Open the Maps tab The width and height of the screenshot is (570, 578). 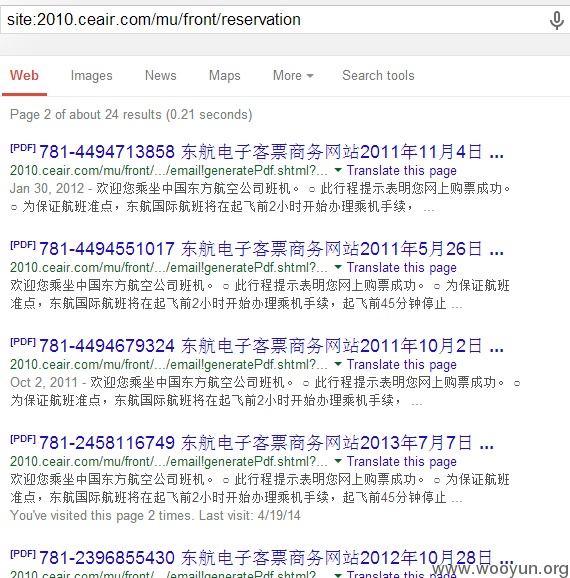pyautogui.click(x=225, y=76)
